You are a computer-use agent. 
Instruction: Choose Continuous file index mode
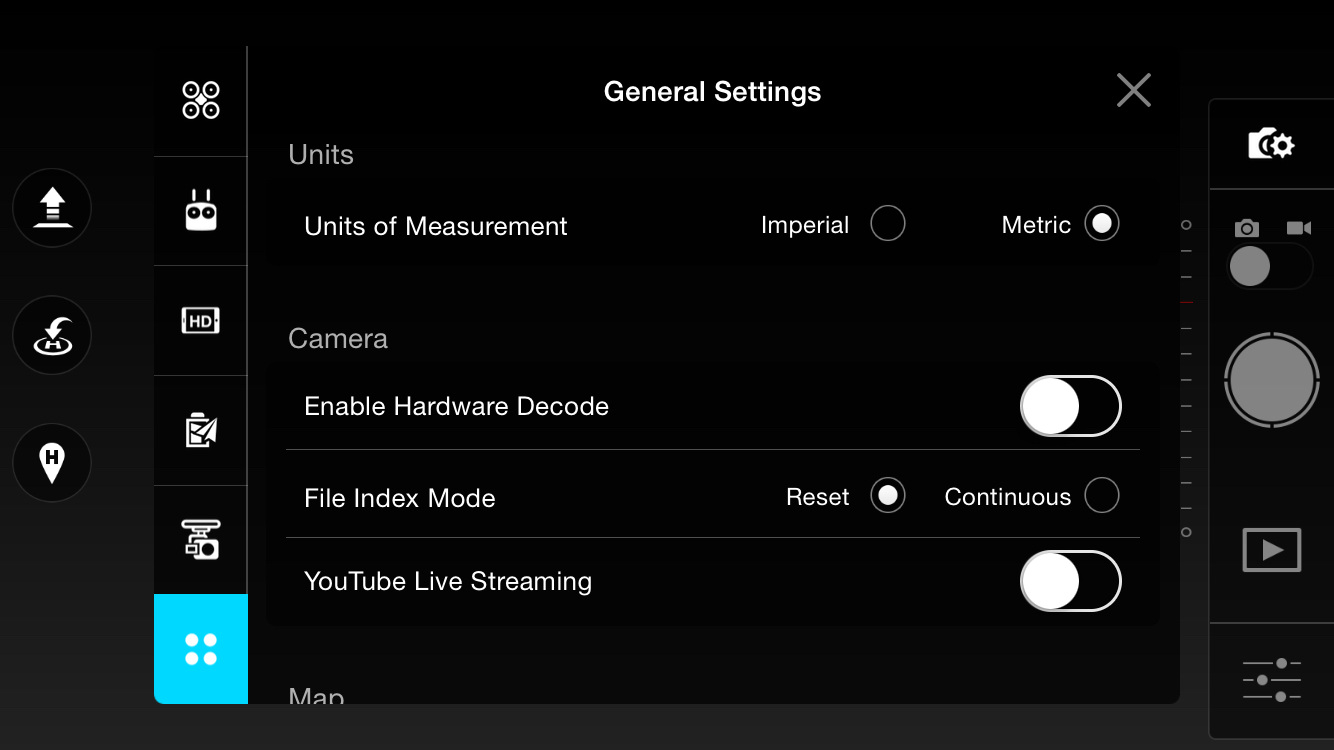[1102, 495]
